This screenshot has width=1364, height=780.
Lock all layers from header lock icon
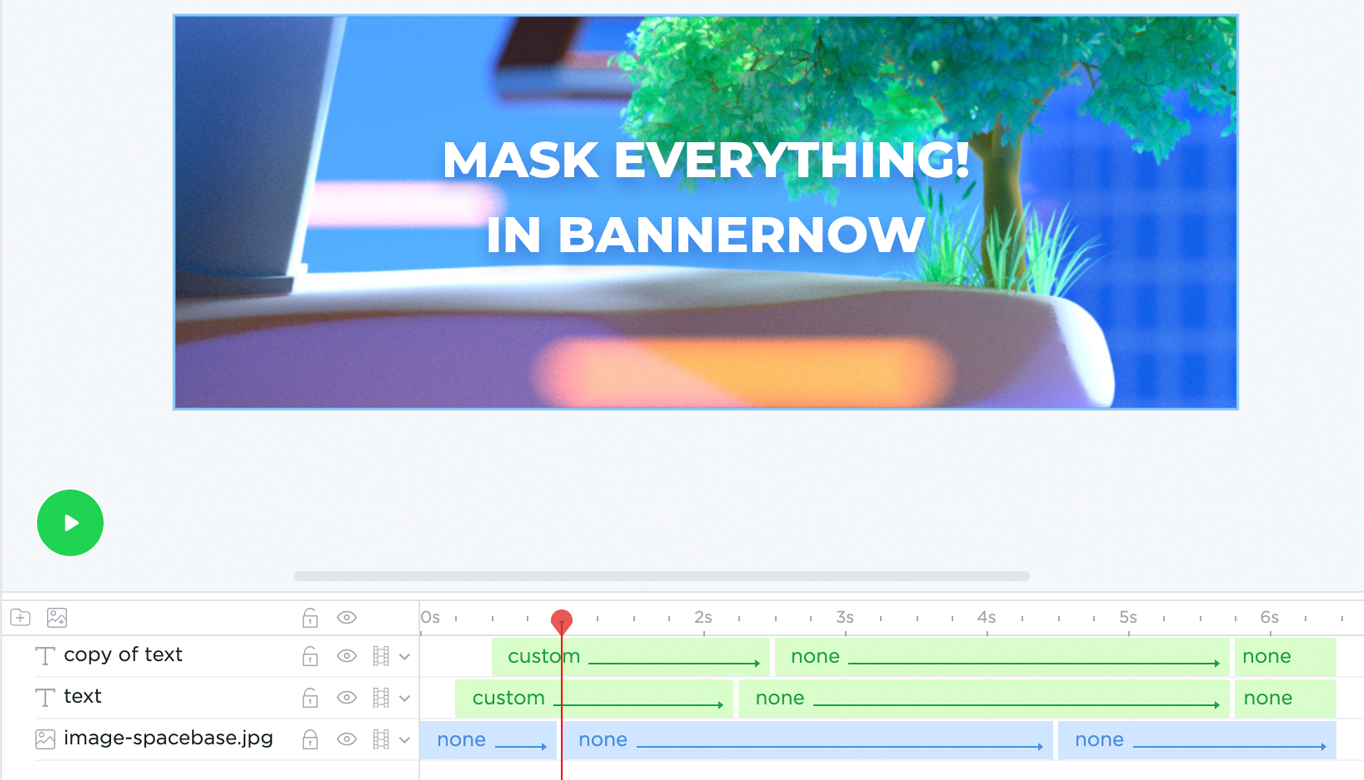pyautogui.click(x=310, y=617)
